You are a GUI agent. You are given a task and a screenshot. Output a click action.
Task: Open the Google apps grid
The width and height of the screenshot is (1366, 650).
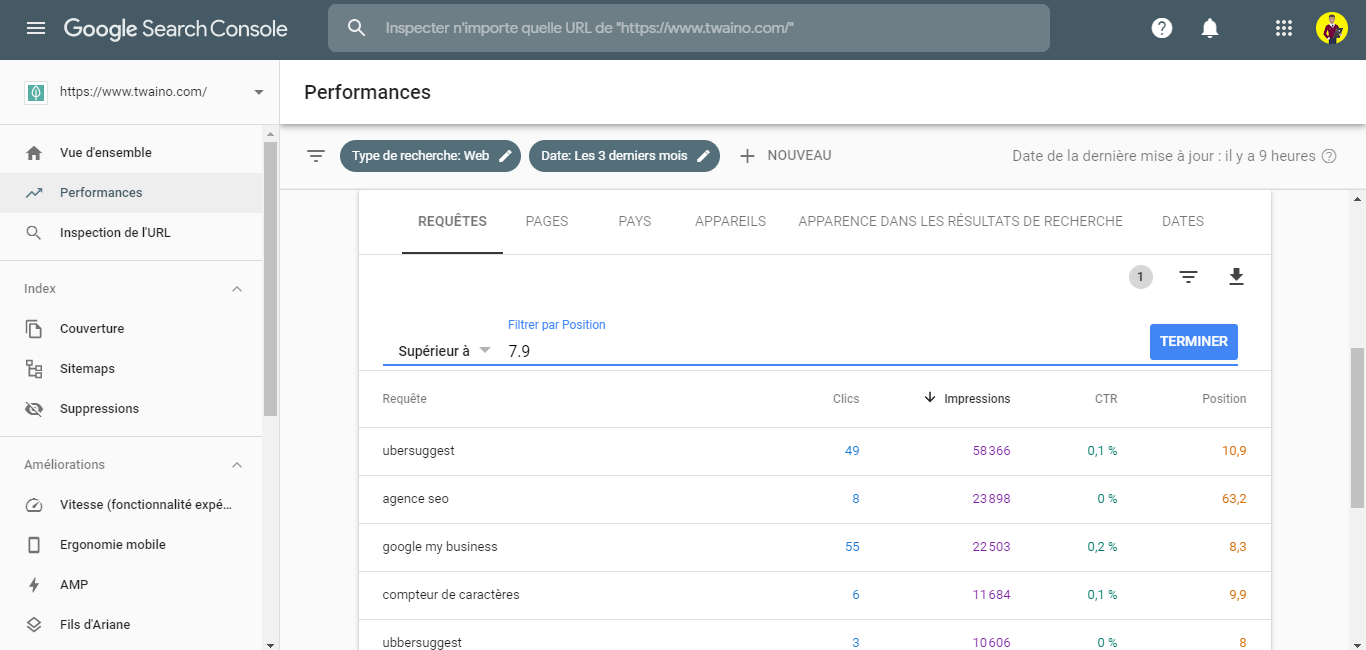(x=1284, y=28)
